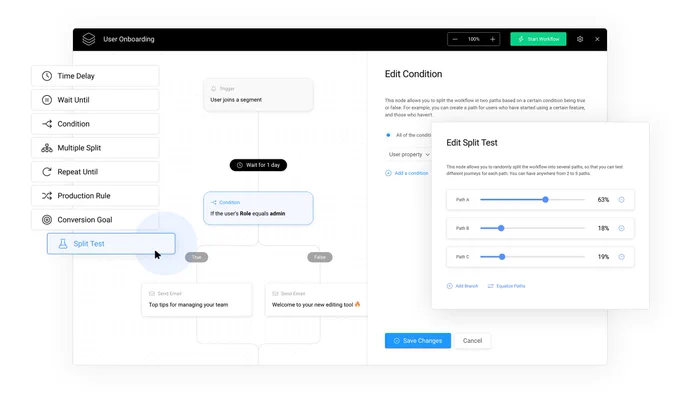Click the Condition icon in the canvas node
The height and width of the screenshot is (396, 680).
[x=213, y=203]
